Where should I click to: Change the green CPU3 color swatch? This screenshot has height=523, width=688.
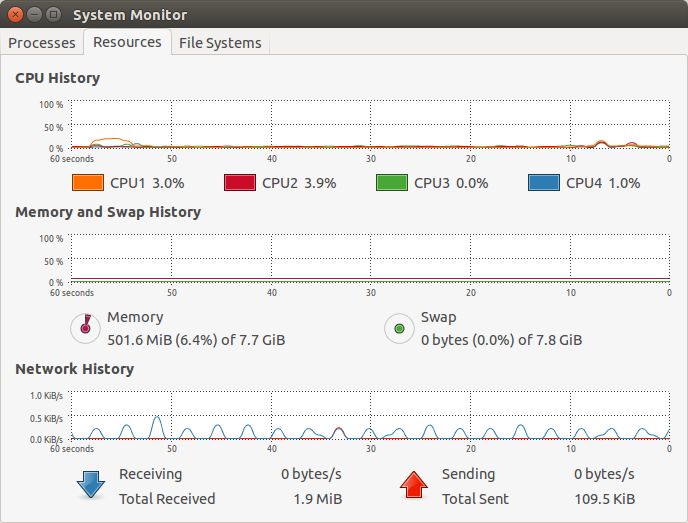[392, 183]
